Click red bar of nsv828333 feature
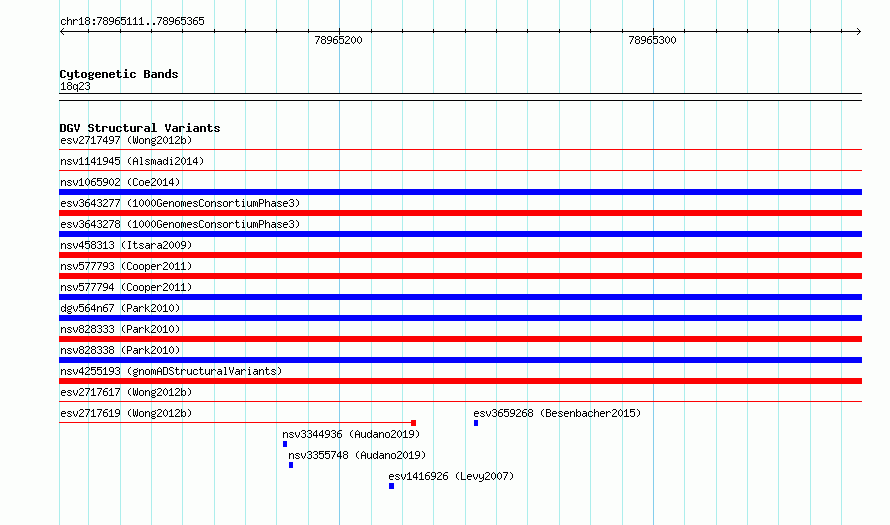Image resolution: width=890 pixels, height=525 pixels. (x=460, y=339)
